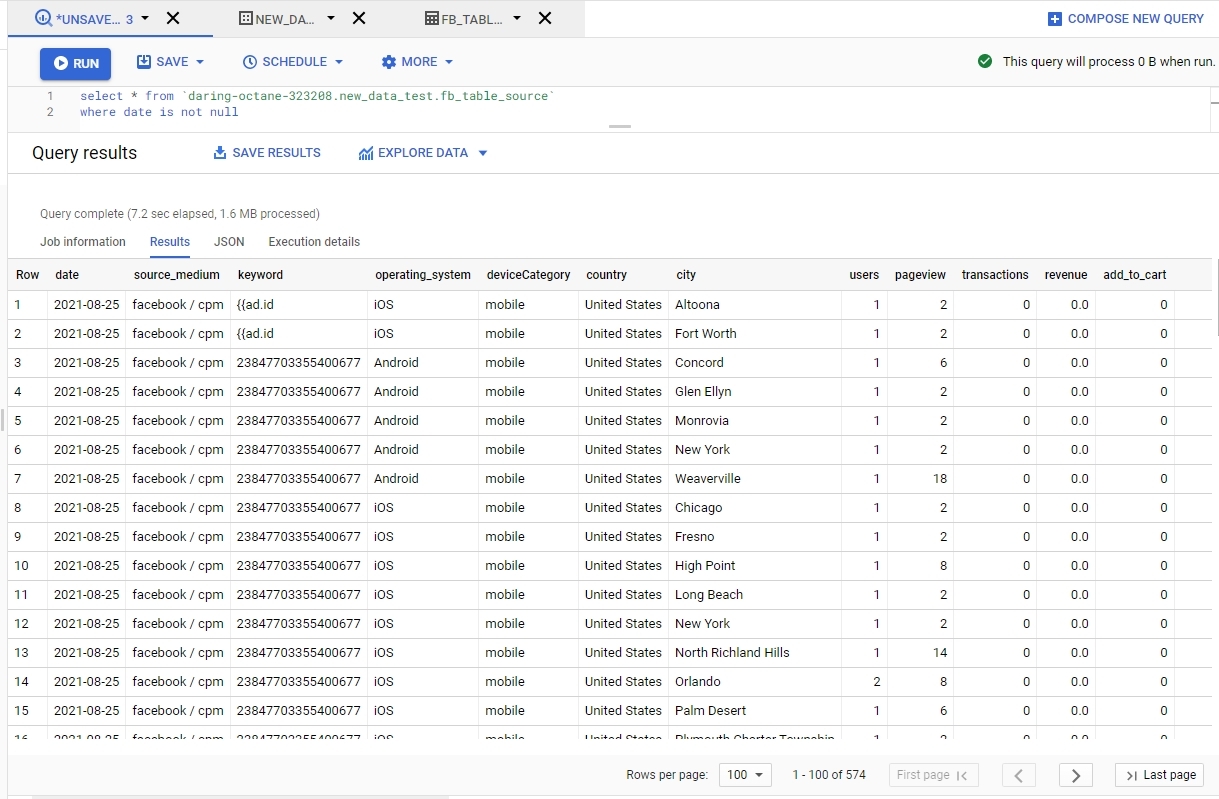Click city cell 'Palm Desert'
The image size is (1219, 799).
[710, 711]
